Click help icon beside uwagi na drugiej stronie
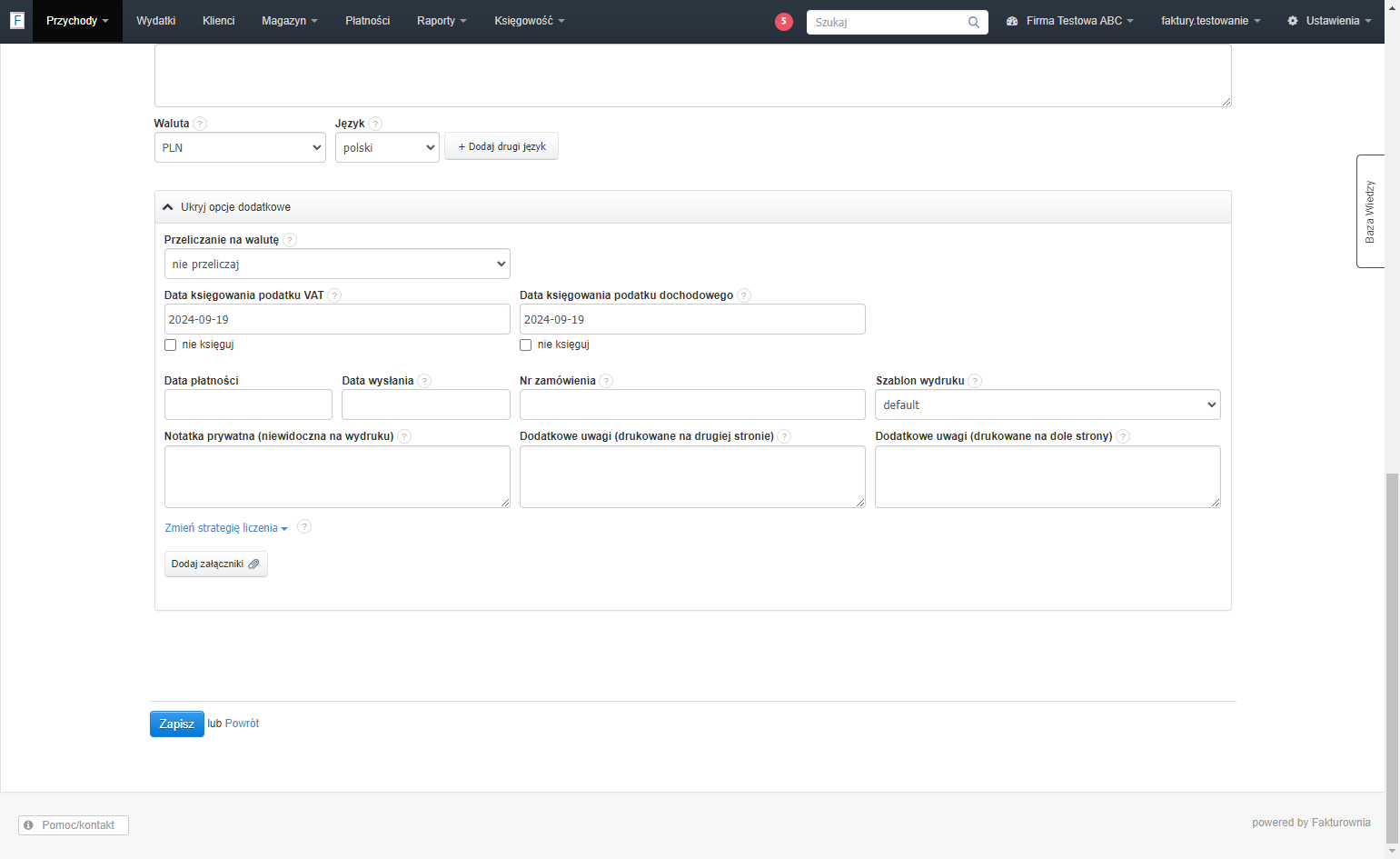Image resolution: width=1400 pixels, height=859 pixels. tap(784, 436)
